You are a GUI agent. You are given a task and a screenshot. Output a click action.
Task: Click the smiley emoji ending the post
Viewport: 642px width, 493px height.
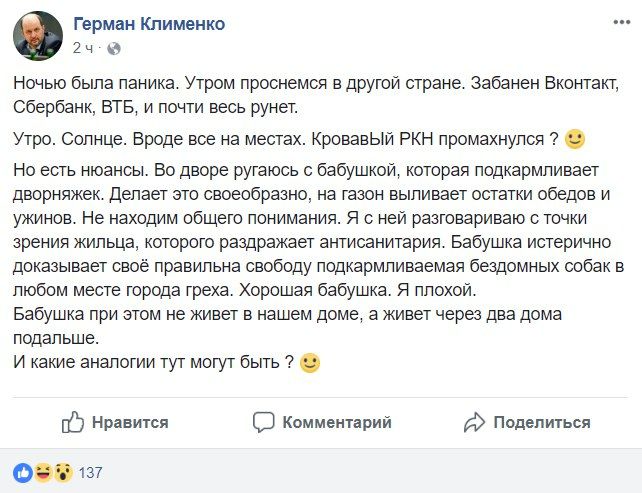[310, 363]
